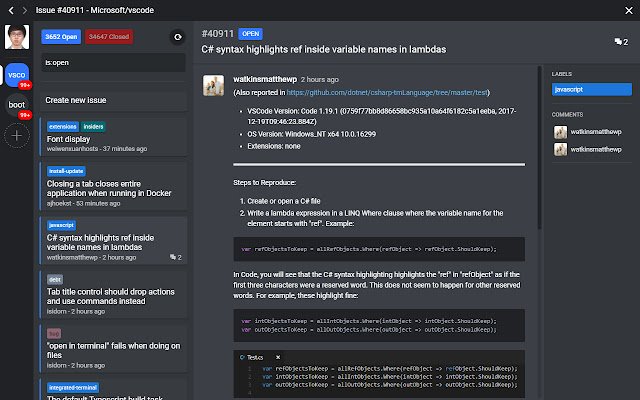Show 34647 Closed issues
Screen dimensions: 640x400
(x=109, y=37)
